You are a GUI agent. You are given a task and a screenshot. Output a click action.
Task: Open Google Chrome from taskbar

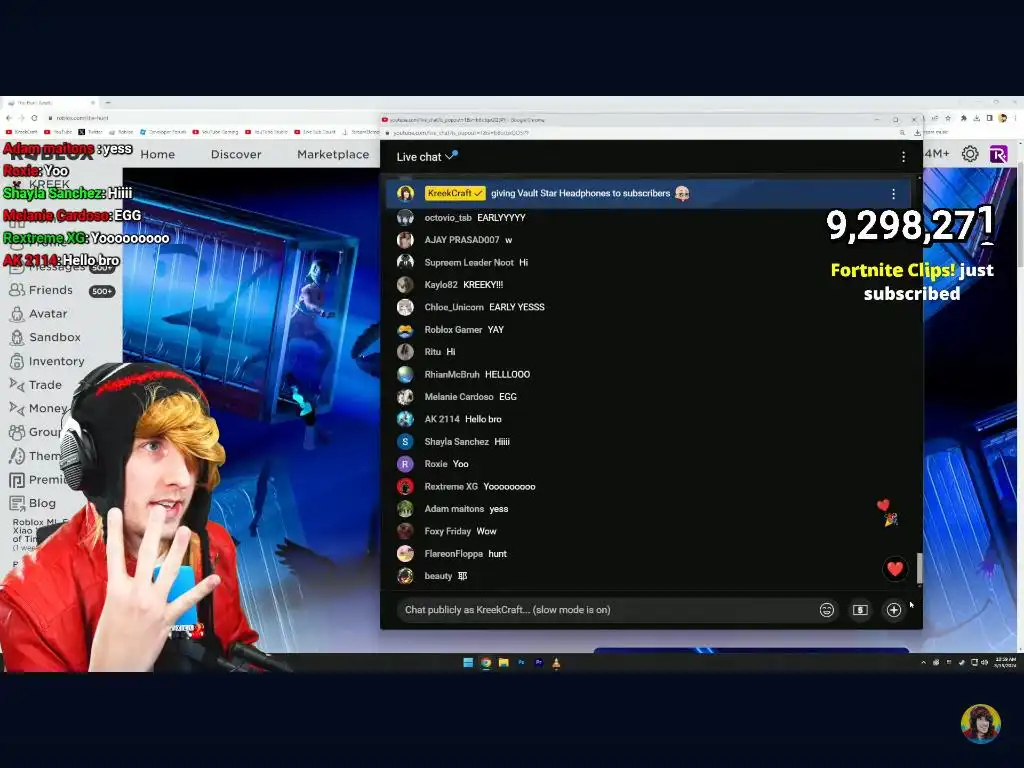pyautogui.click(x=486, y=663)
